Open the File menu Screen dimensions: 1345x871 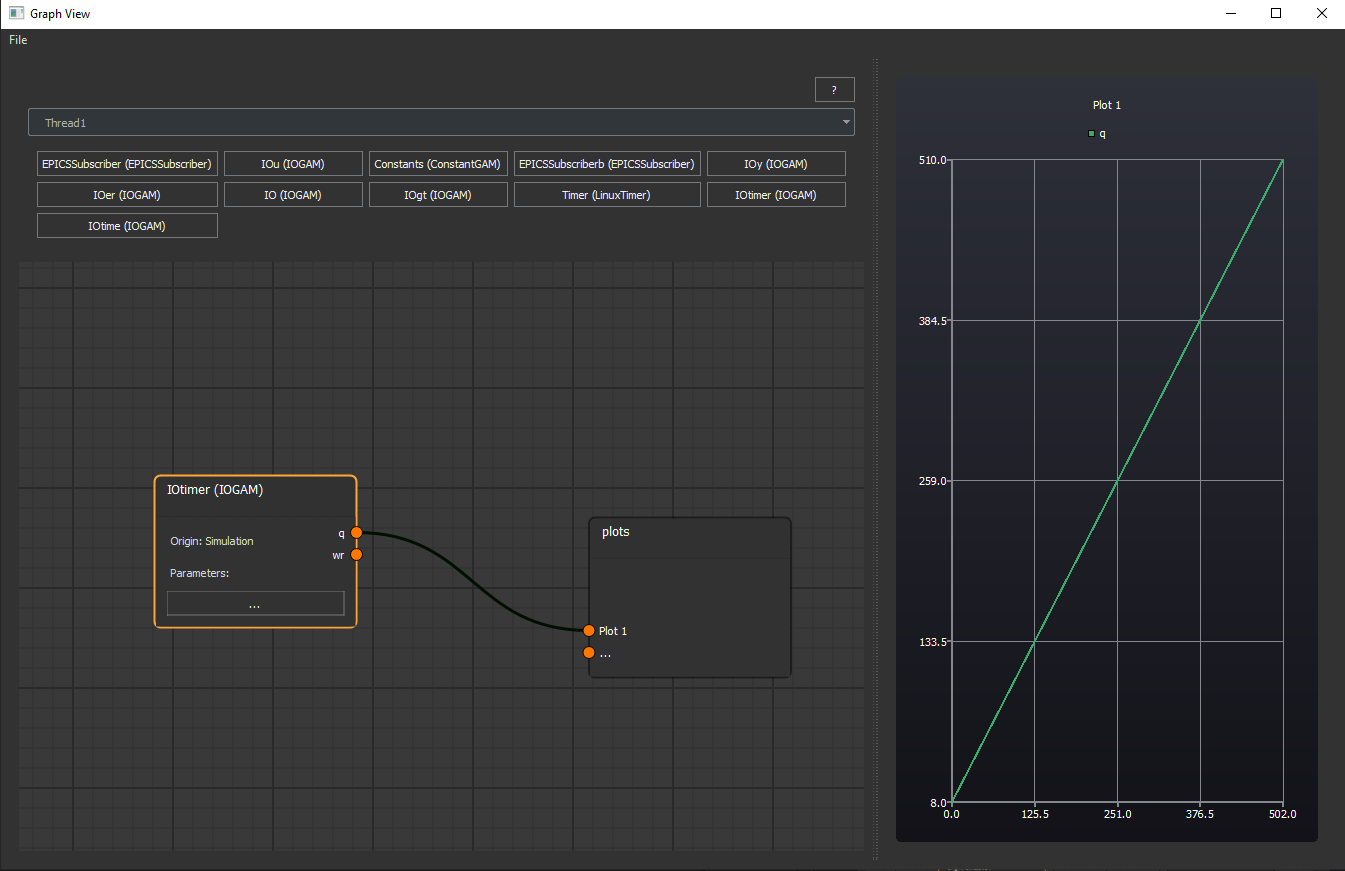pyautogui.click(x=17, y=40)
